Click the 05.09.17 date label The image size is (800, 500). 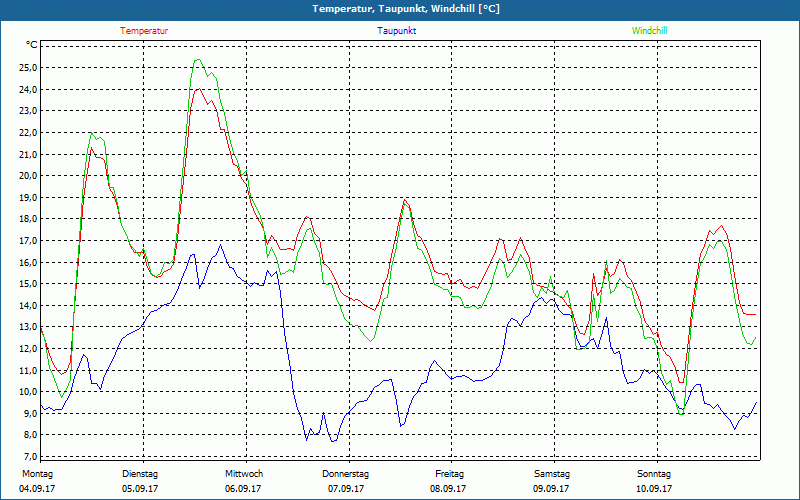(x=140, y=489)
